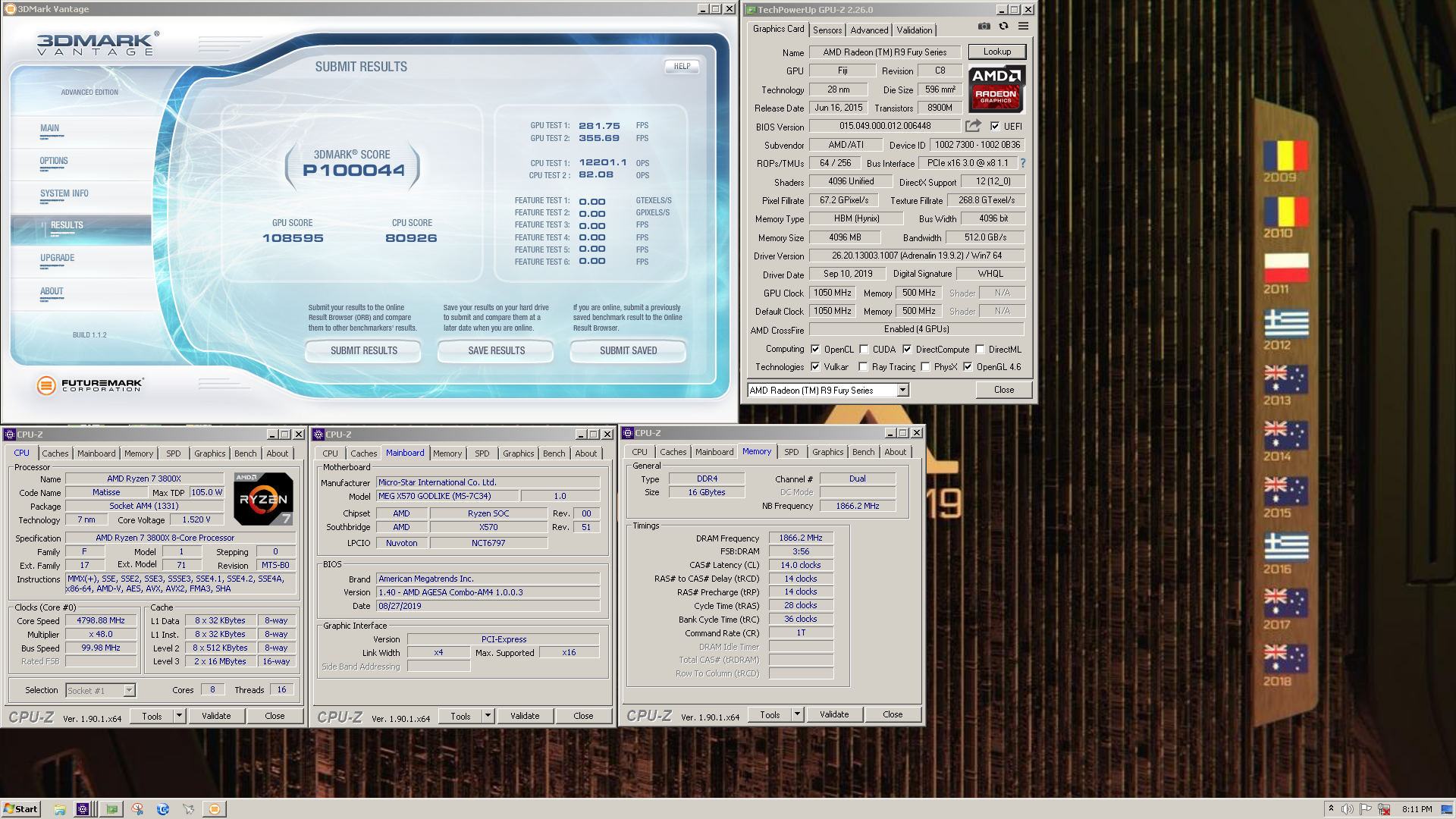Switch to the Sensors tab in GPU-Z

(827, 30)
